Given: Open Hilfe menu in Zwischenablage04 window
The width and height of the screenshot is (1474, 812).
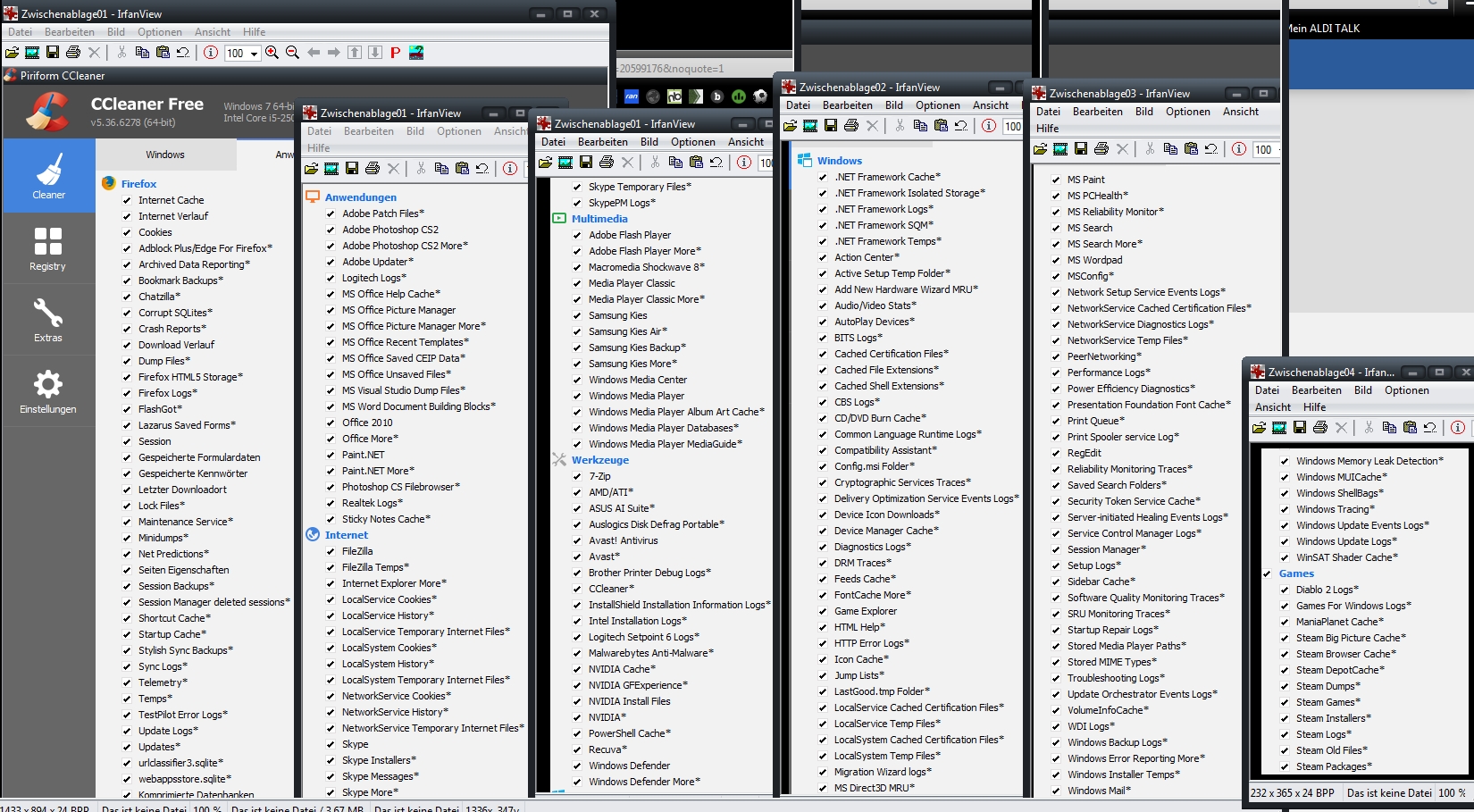Looking at the screenshot, I should click(x=1315, y=407).
